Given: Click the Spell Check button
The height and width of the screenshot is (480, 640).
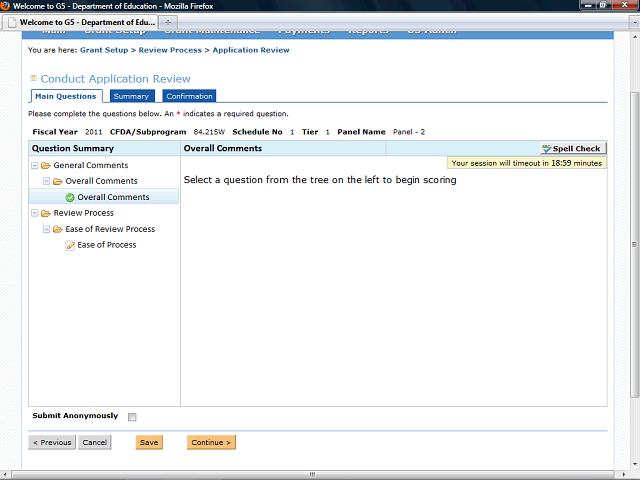Looking at the screenshot, I should [573, 149].
